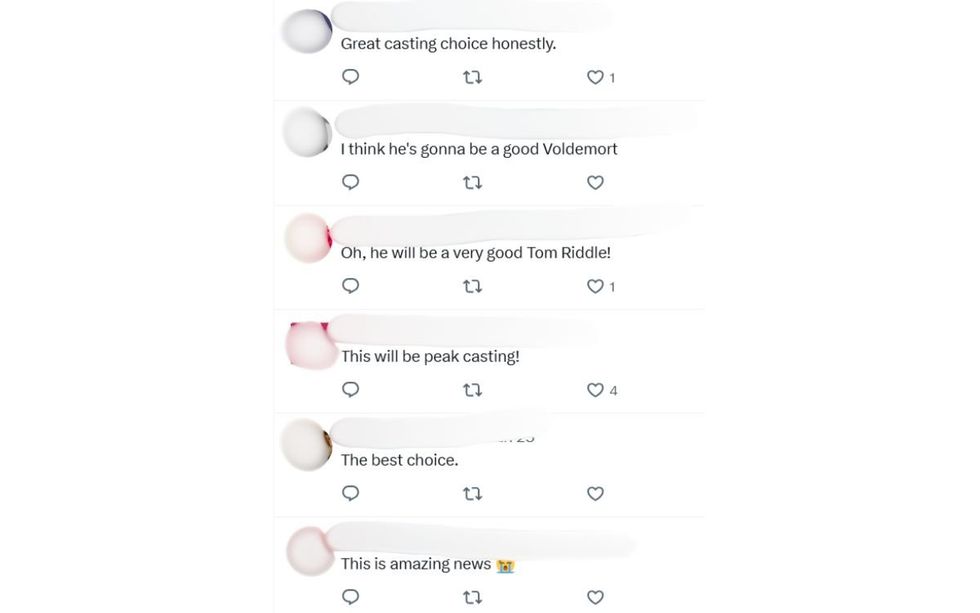The width and height of the screenshot is (980, 613).
Task: Toggle the heart on the Tom Riddle reply
Action: click(593, 286)
